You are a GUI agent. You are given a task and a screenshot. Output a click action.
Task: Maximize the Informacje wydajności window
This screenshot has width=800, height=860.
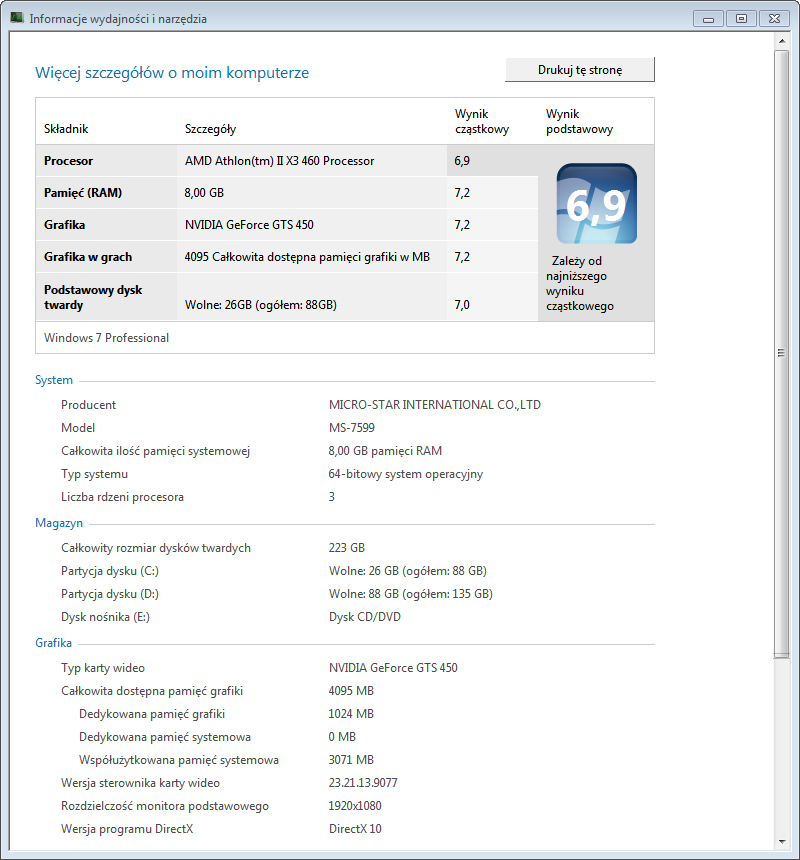[x=741, y=18]
